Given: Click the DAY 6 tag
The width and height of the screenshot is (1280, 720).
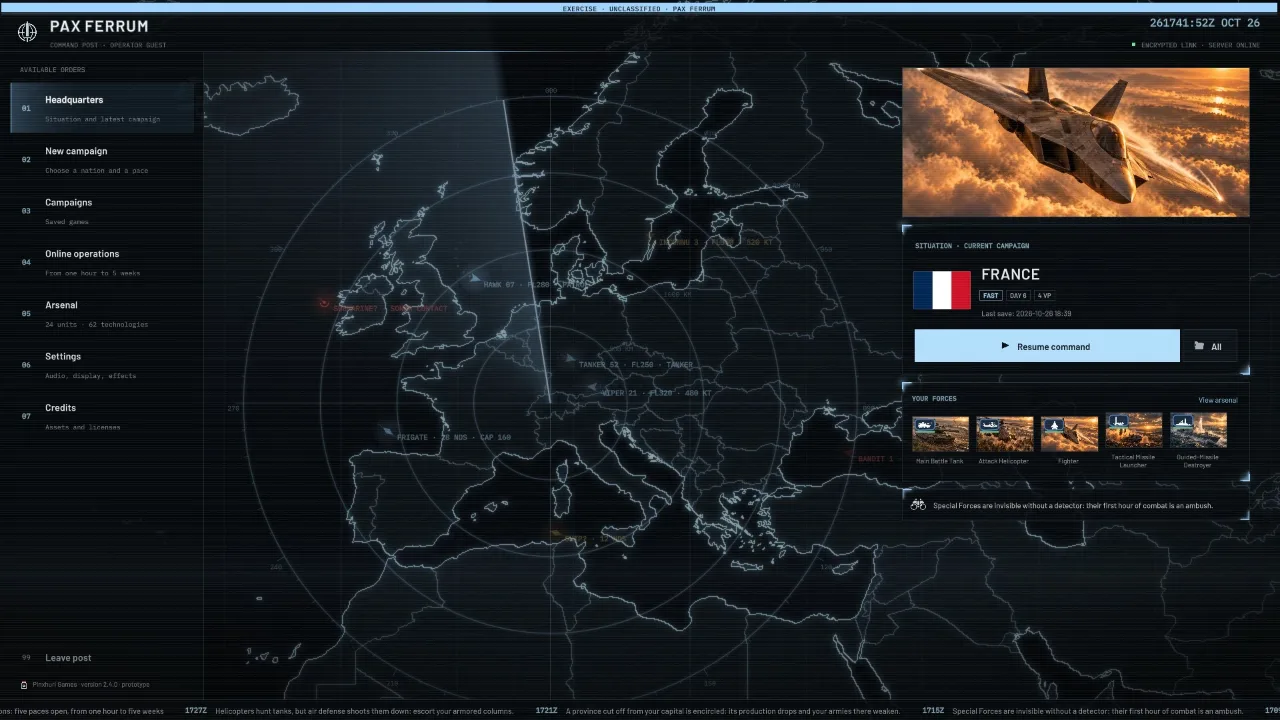Looking at the screenshot, I should (1018, 296).
